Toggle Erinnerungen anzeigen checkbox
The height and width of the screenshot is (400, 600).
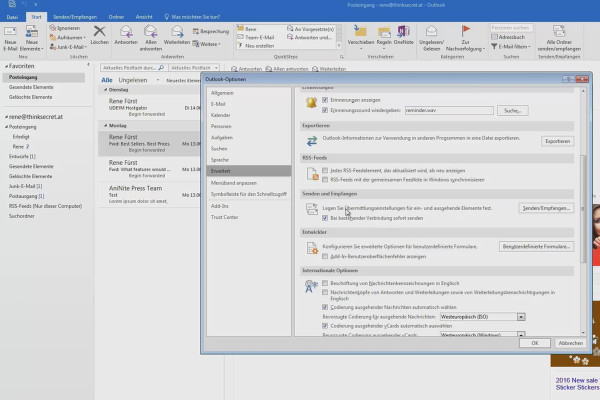click(325, 100)
